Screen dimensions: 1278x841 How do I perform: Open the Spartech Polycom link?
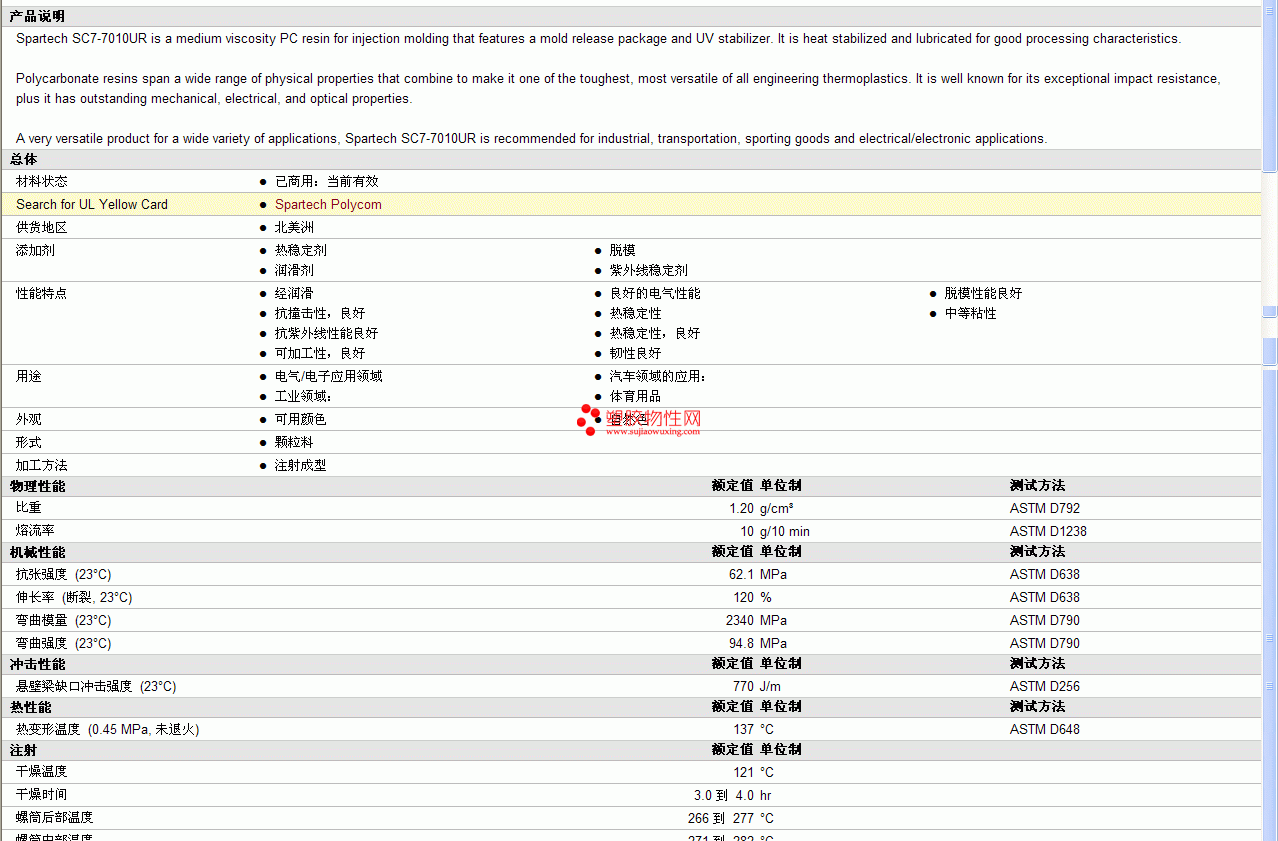pyautogui.click(x=328, y=204)
